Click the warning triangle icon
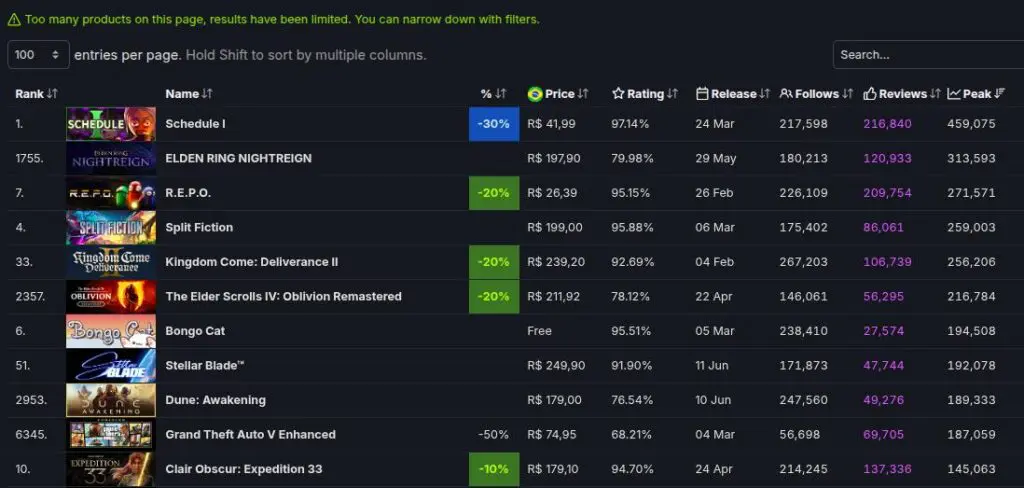 14,20
